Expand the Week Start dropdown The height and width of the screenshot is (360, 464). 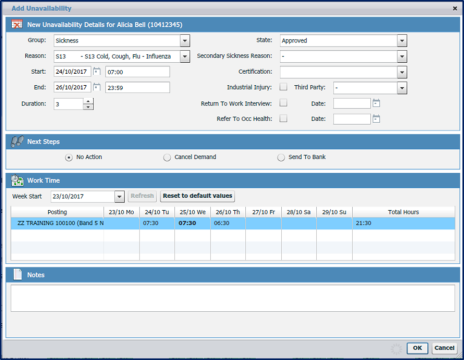tap(119, 196)
